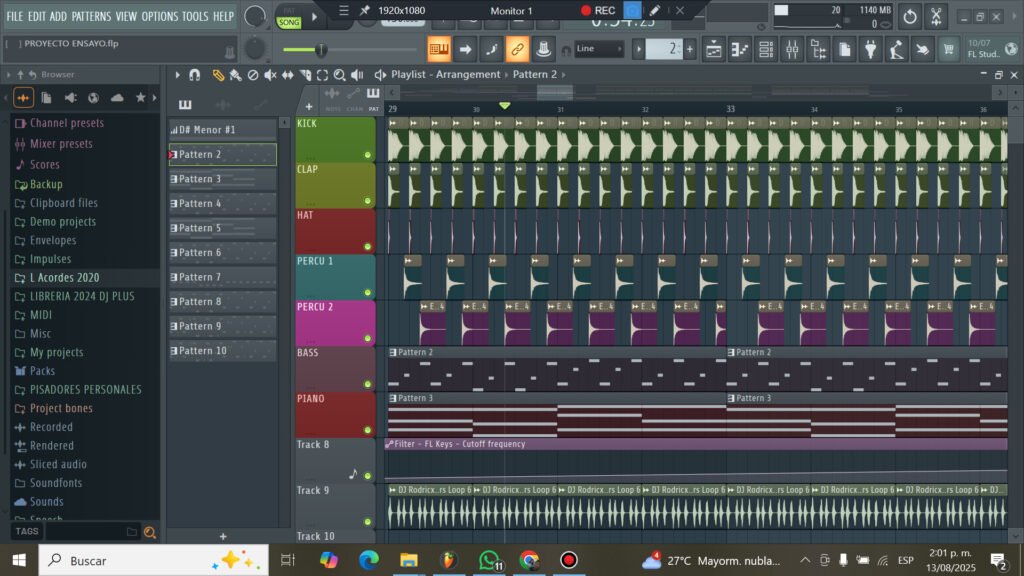The height and width of the screenshot is (576, 1024).
Task: Click the plugin database plug icon
Action: (870, 49)
